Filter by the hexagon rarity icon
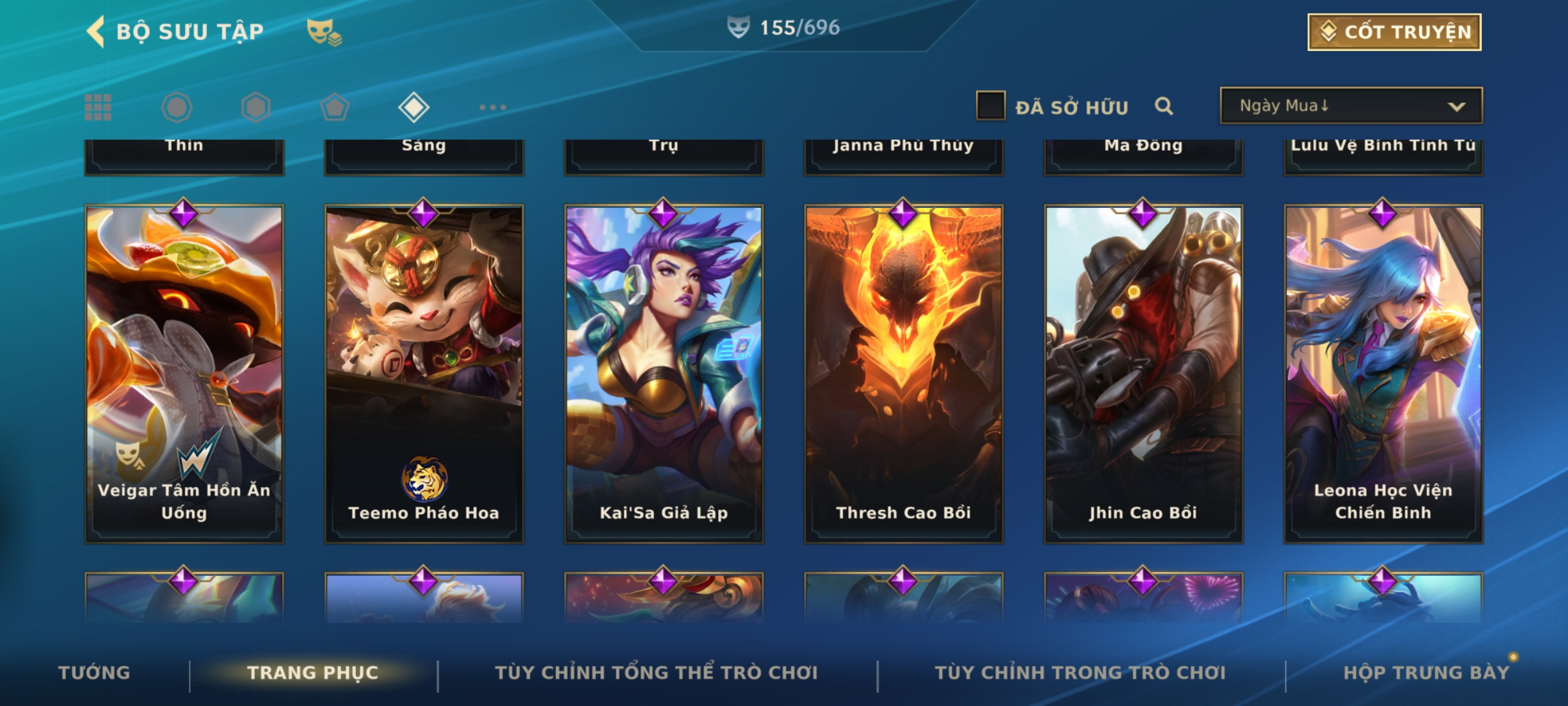The height and width of the screenshot is (706, 1568). [255, 107]
